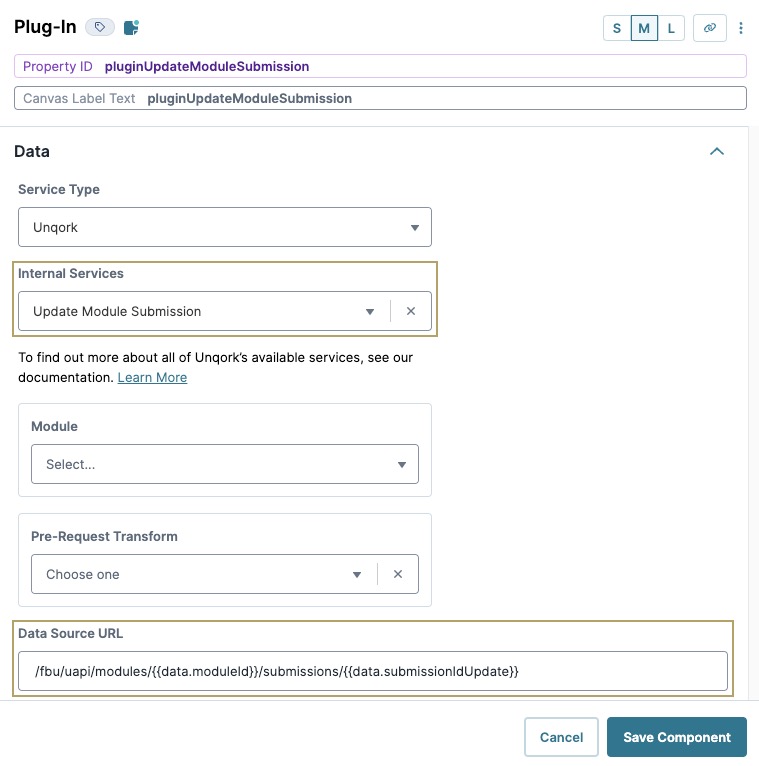This screenshot has height=766, width=759.
Task: Click the Save Component button
Action: click(x=677, y=737)
